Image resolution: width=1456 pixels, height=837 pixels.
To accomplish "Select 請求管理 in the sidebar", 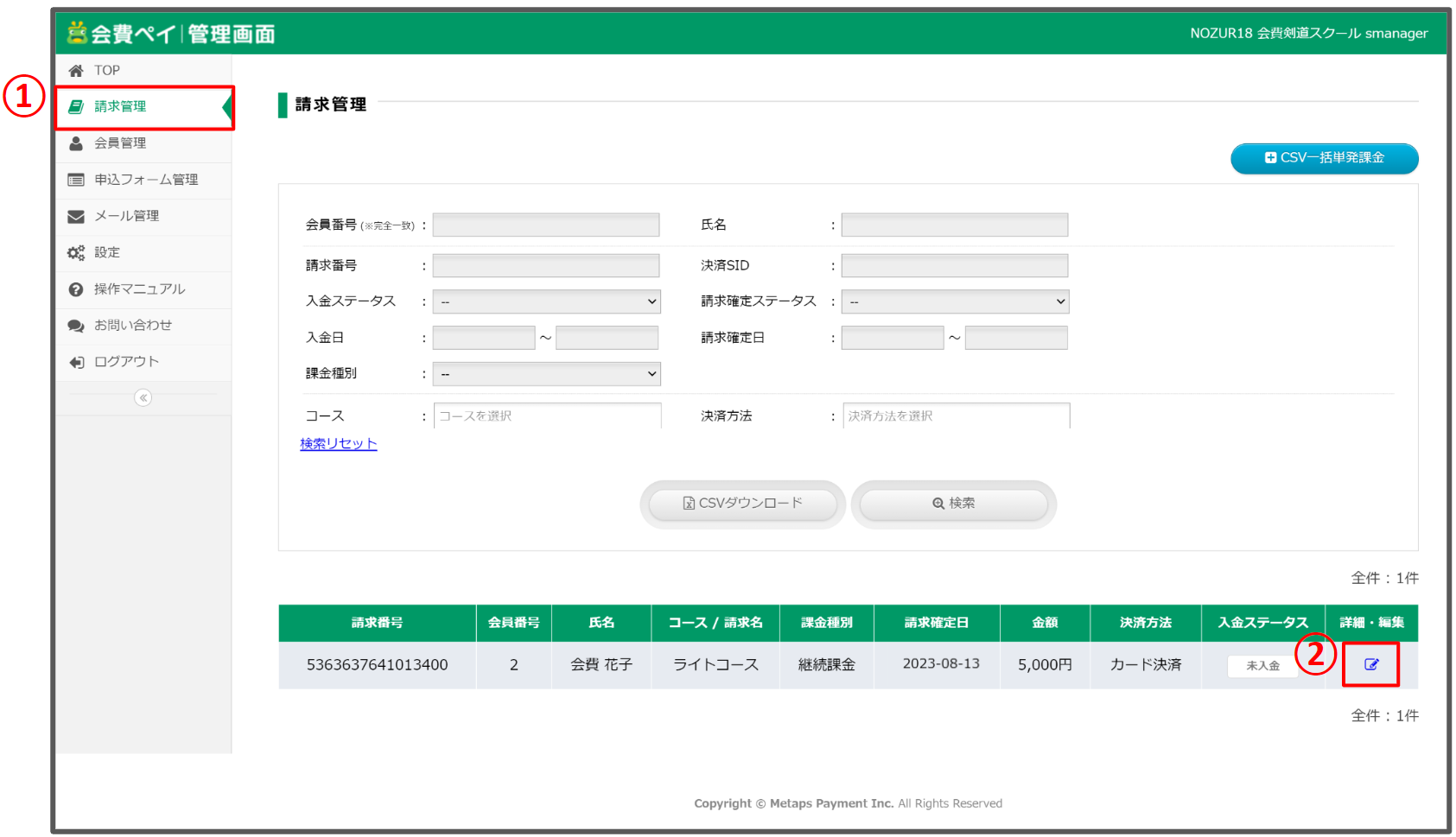I will tap(121, 106).
